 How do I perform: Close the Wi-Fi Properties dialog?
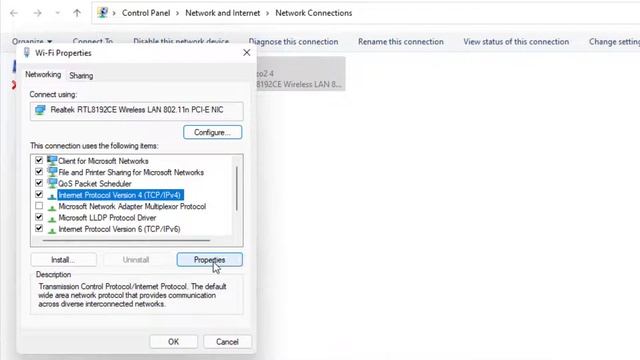coord(247,53)
